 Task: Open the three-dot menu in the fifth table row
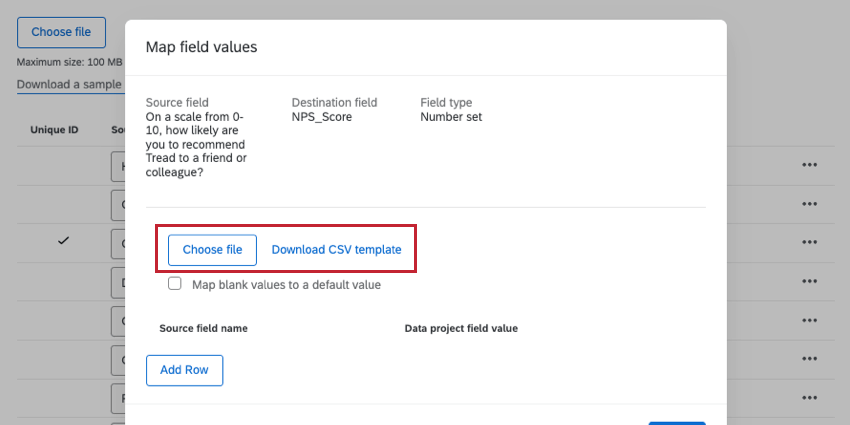pyautogui.click(x=810, y=321)
